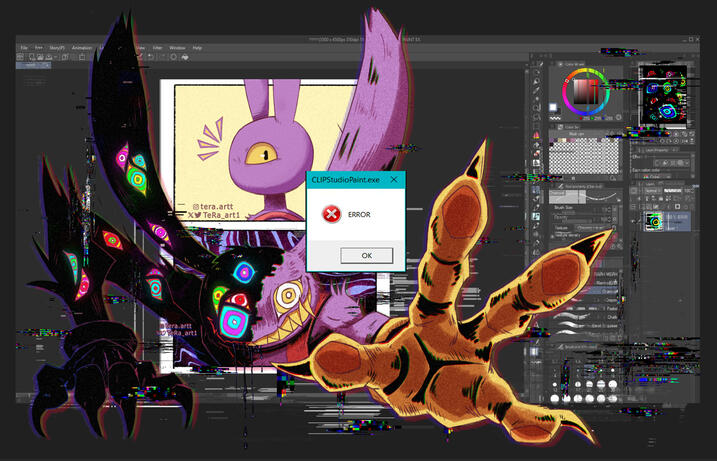Choose the first brush size preset, bottom row

555,399
